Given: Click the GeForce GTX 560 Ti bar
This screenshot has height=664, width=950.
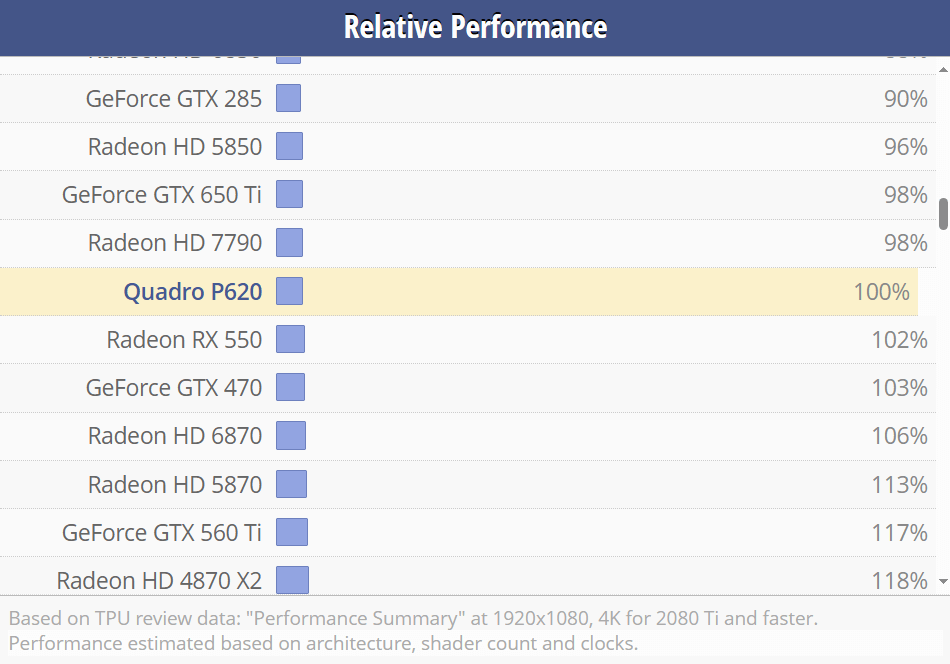Looking at the screenshot, I should click(292, 533).
